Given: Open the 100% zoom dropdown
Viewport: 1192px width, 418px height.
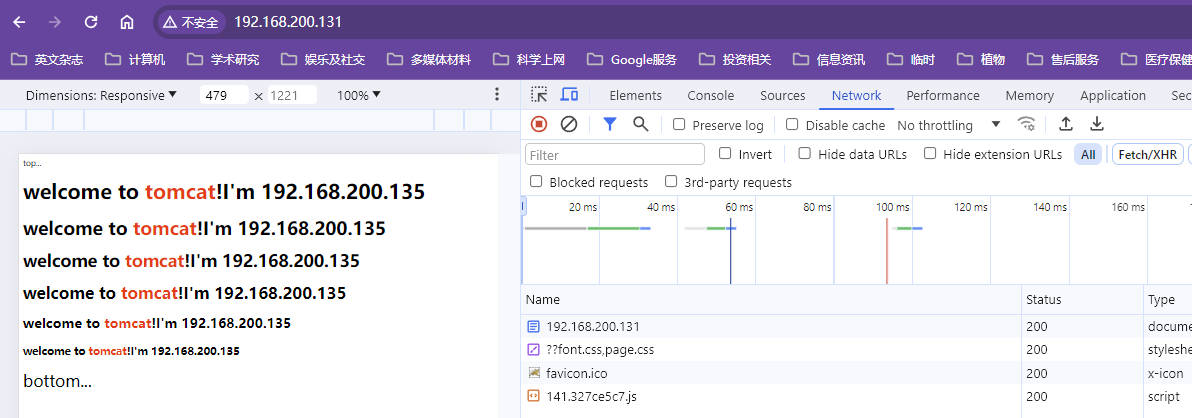Looking at the screenshot, I should click(358, 95).
